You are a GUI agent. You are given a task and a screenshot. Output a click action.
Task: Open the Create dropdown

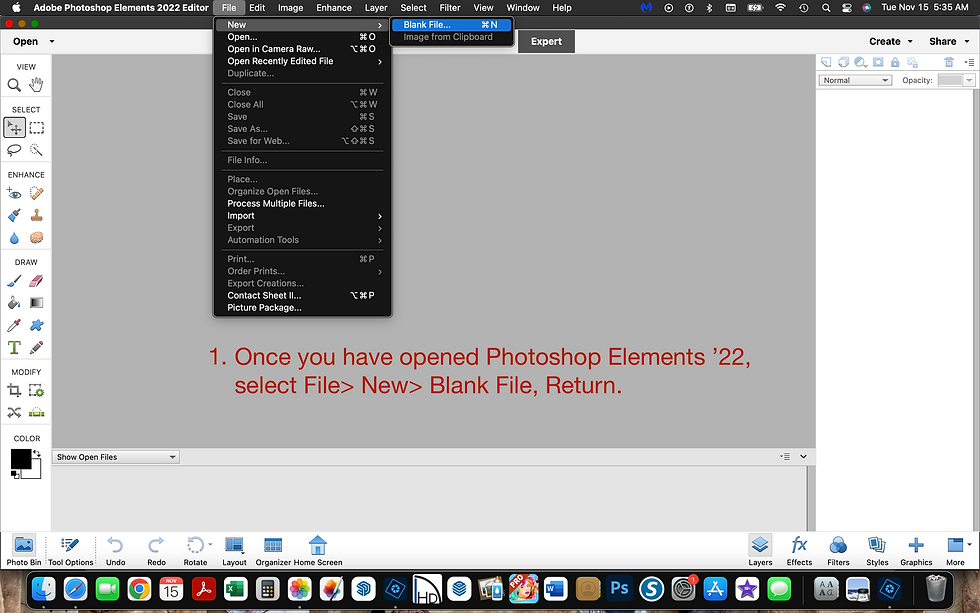[891, 41]
